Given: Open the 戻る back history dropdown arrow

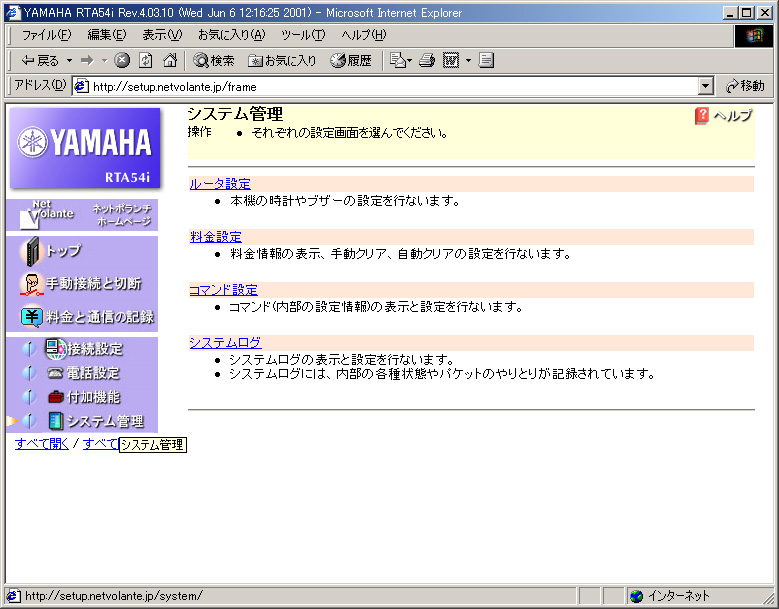Looking at the screenshot, I should click(x=69, y=60).
